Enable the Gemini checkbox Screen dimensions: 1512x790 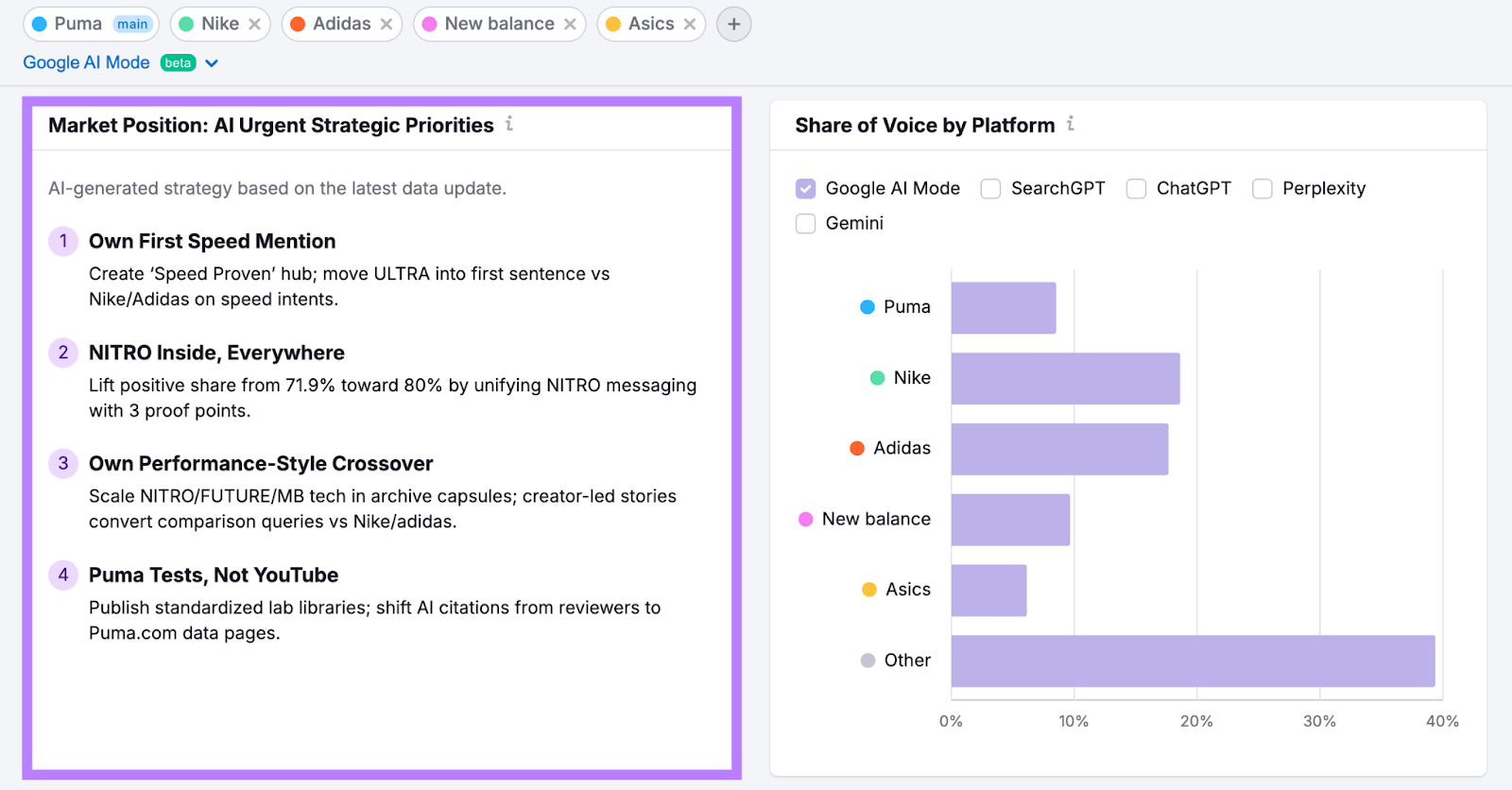coord(805,223)
